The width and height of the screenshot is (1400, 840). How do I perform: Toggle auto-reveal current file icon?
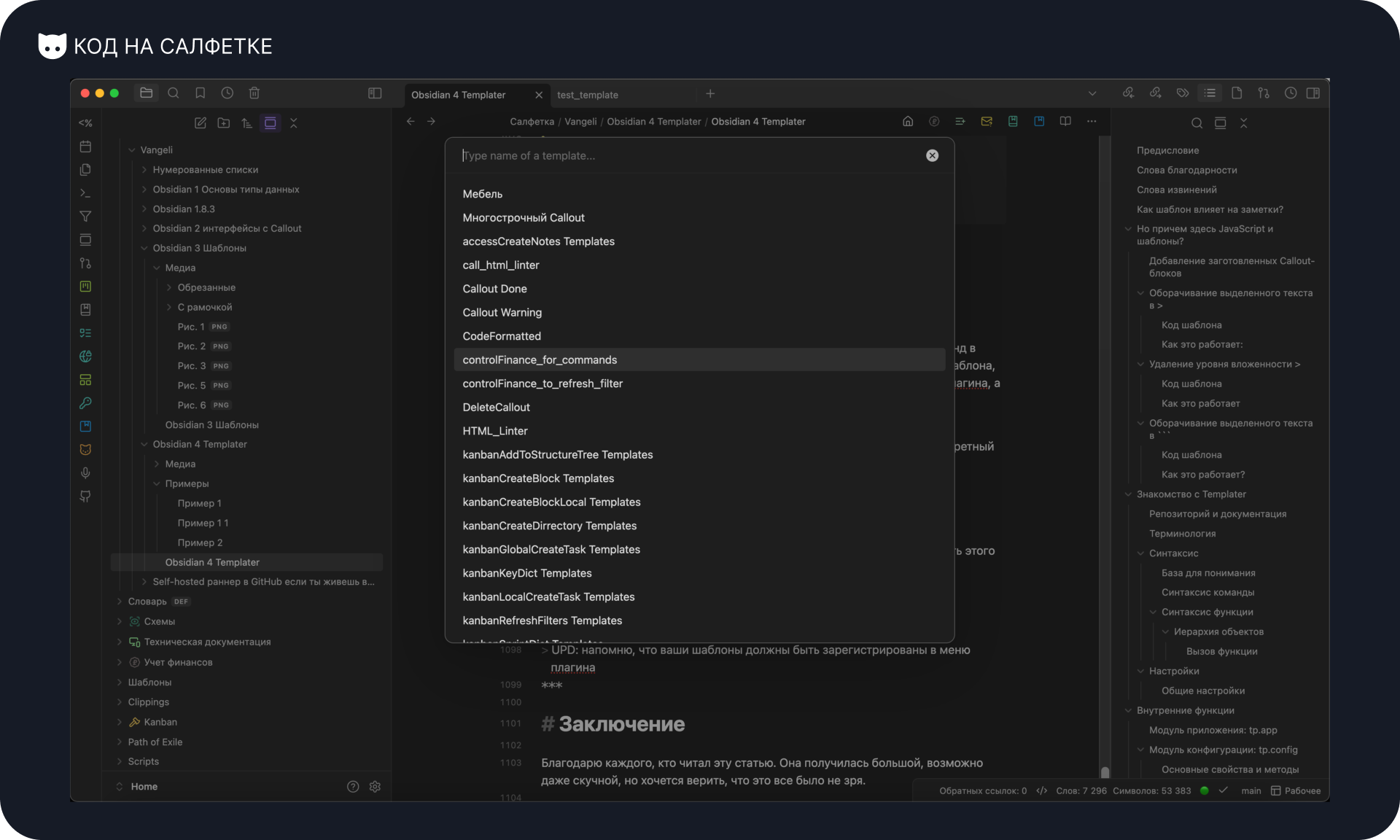click(x=271, y=123)
